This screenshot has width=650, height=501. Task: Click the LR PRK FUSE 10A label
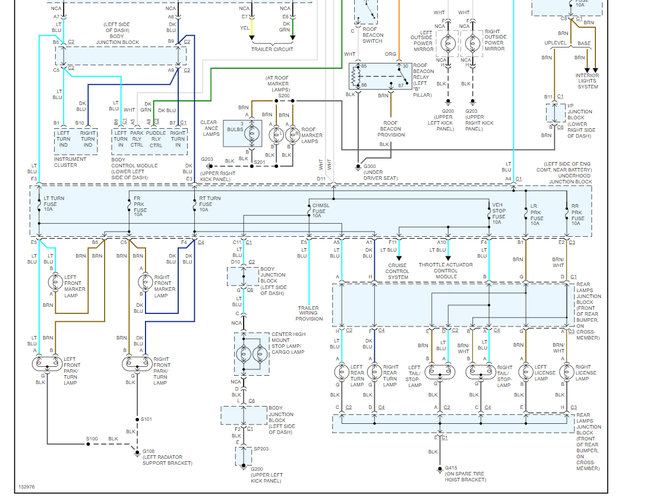click(x=536, y=215)
